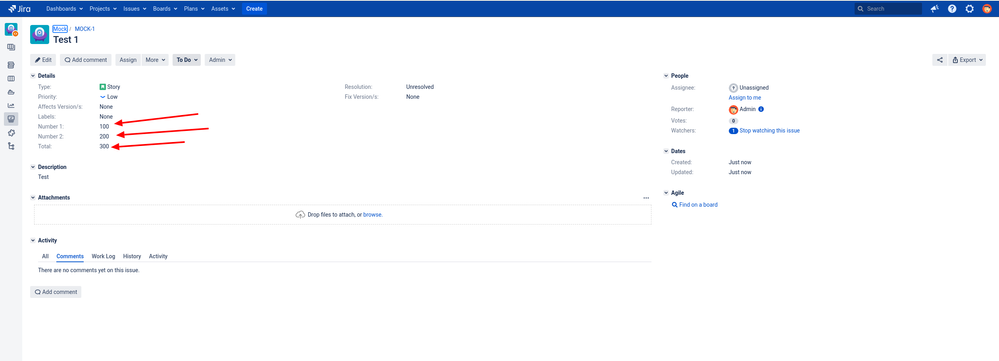Open the feedback megaphone icon
The width and height of the screenshot is (999, 361).
tap(935, 9)
